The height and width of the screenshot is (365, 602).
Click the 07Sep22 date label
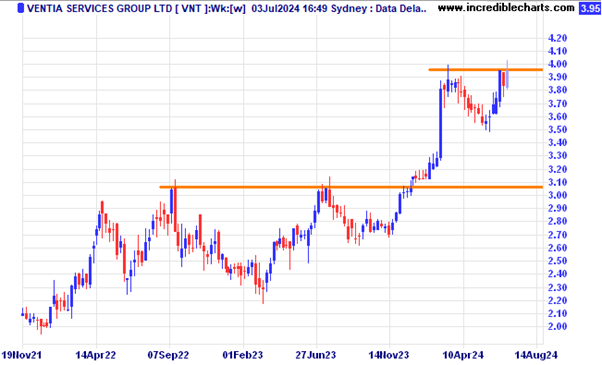click(x=169, y=355)
